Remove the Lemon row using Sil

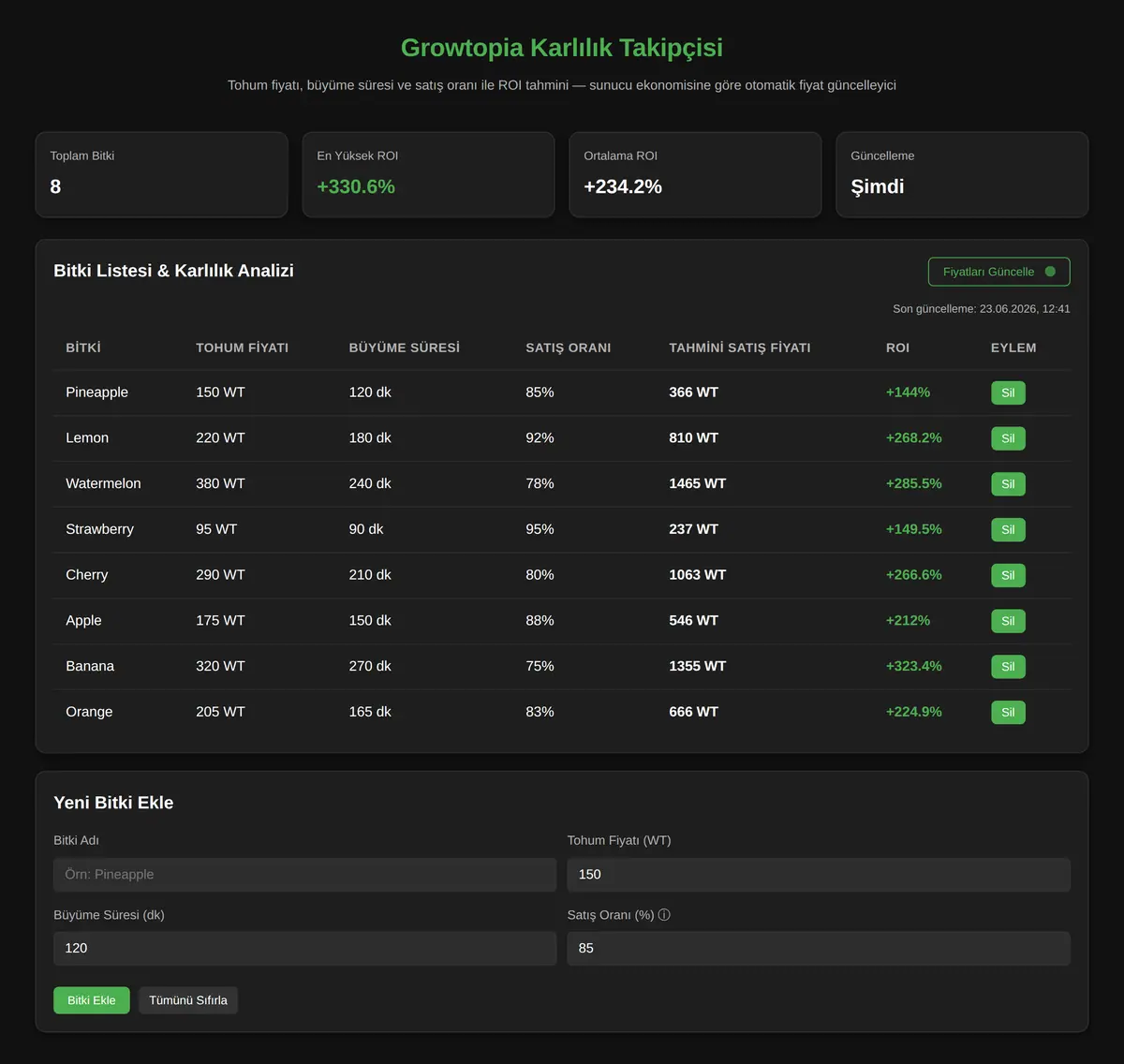1008,438
